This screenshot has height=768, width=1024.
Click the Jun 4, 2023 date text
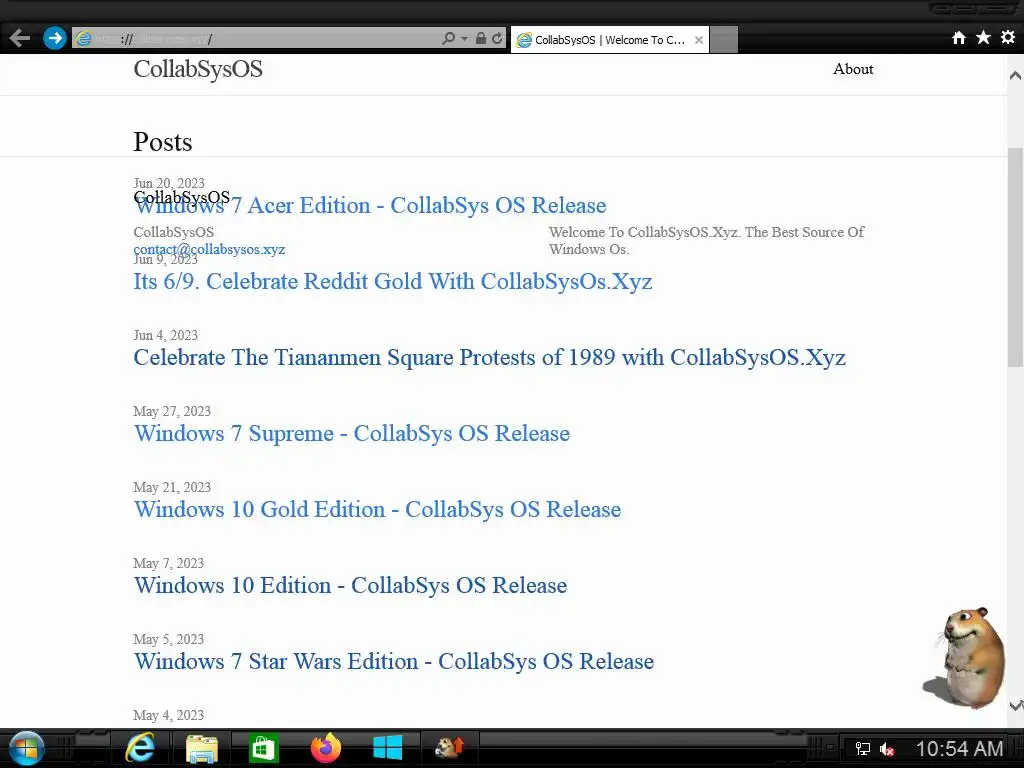(x=165, y=335)
